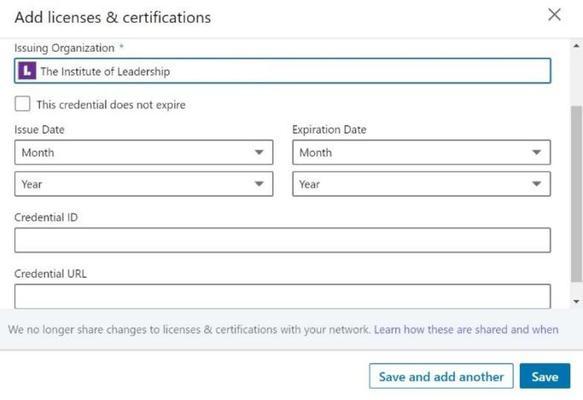
Task: Open Learn how these are shared link
Action: (x=466, y=329)
